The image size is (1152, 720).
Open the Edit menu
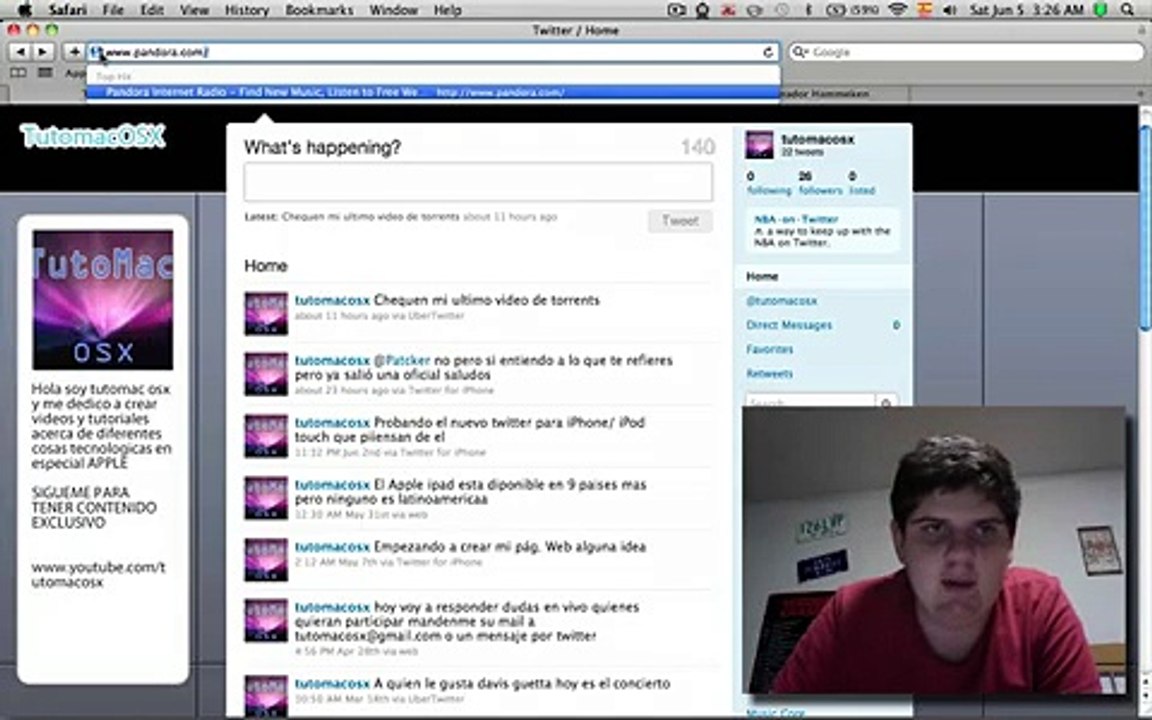point(152,10)
